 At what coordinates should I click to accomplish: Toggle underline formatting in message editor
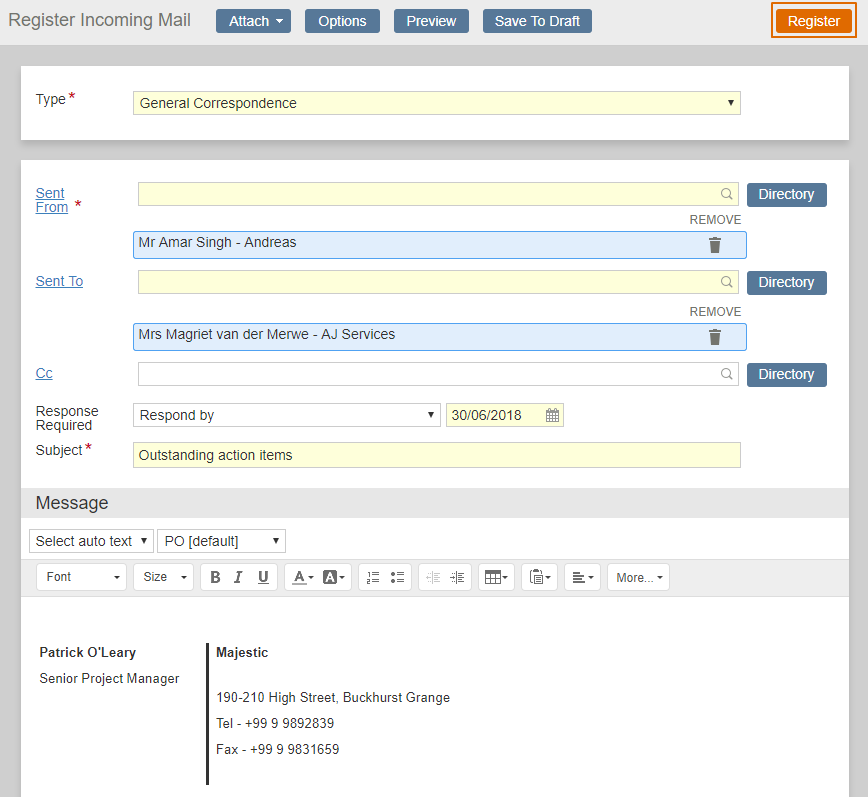pos(263,577)
